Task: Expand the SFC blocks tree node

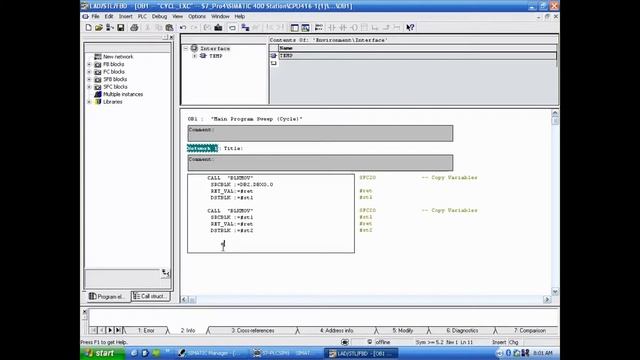Action: click(x=89, y=87)
